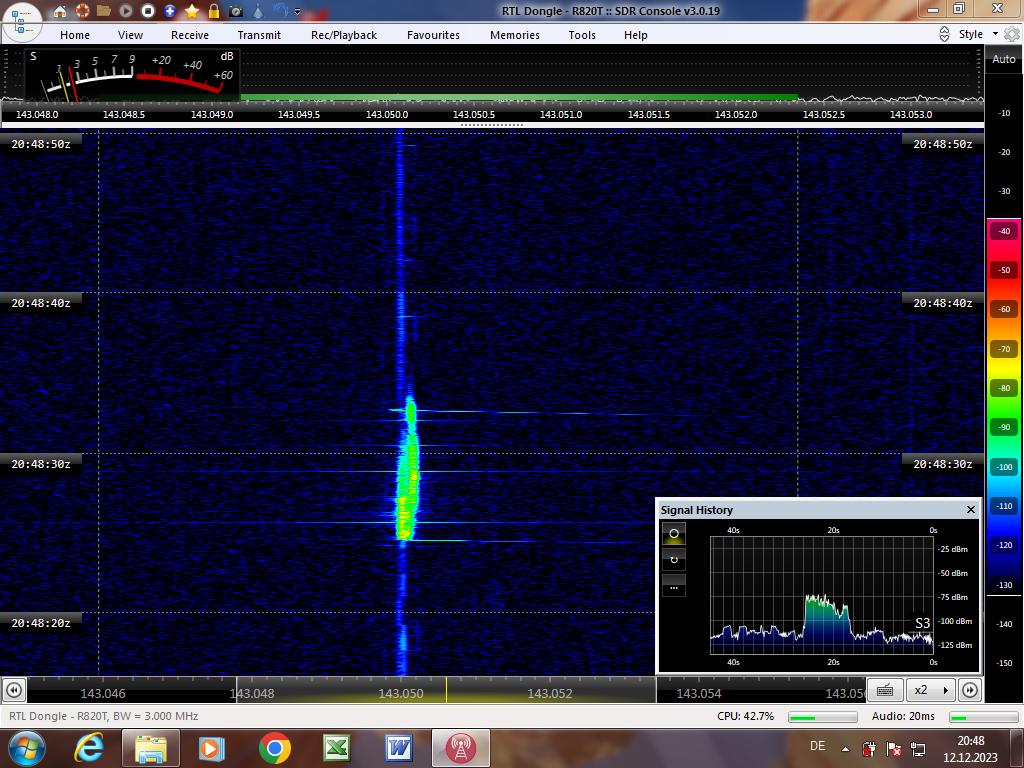The width and height of the screenshot is (1024, 768).
Task: Launch Google Chrome from taskbar
Action: [275, 748]
